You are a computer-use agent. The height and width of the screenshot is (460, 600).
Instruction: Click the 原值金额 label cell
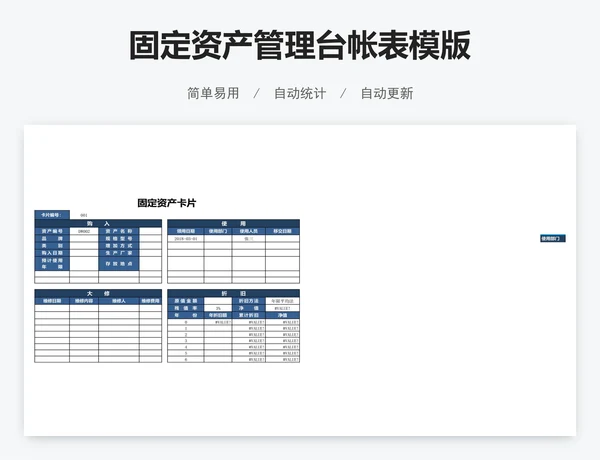coord(186,301)
